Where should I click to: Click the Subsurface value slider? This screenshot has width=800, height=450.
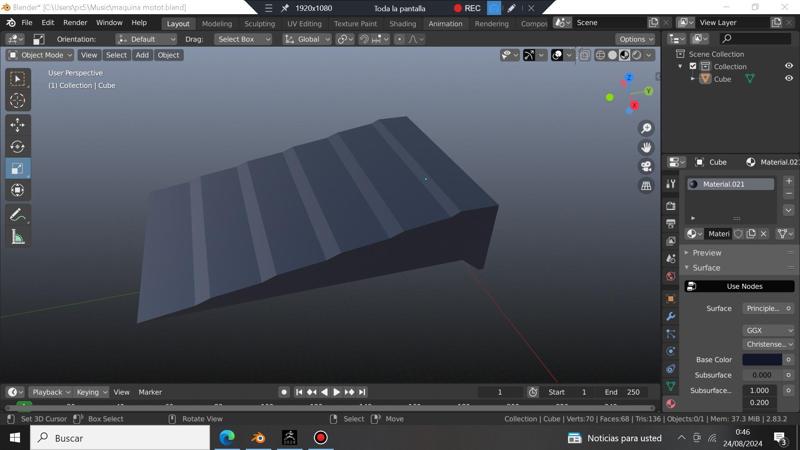tap(762, 375)
